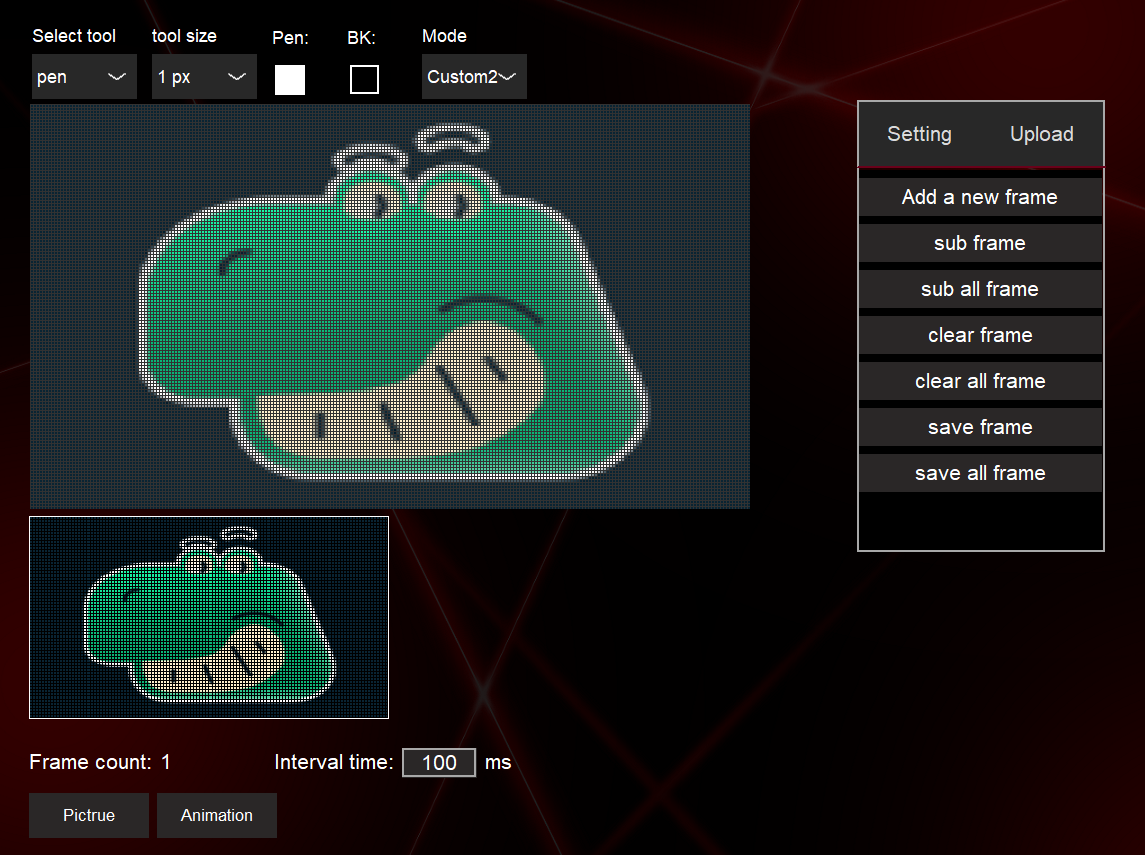The width and height of the screenshot is (1145, 855).
Task: Click the white Pen color swatch
Action: click(x=290, y=79)
